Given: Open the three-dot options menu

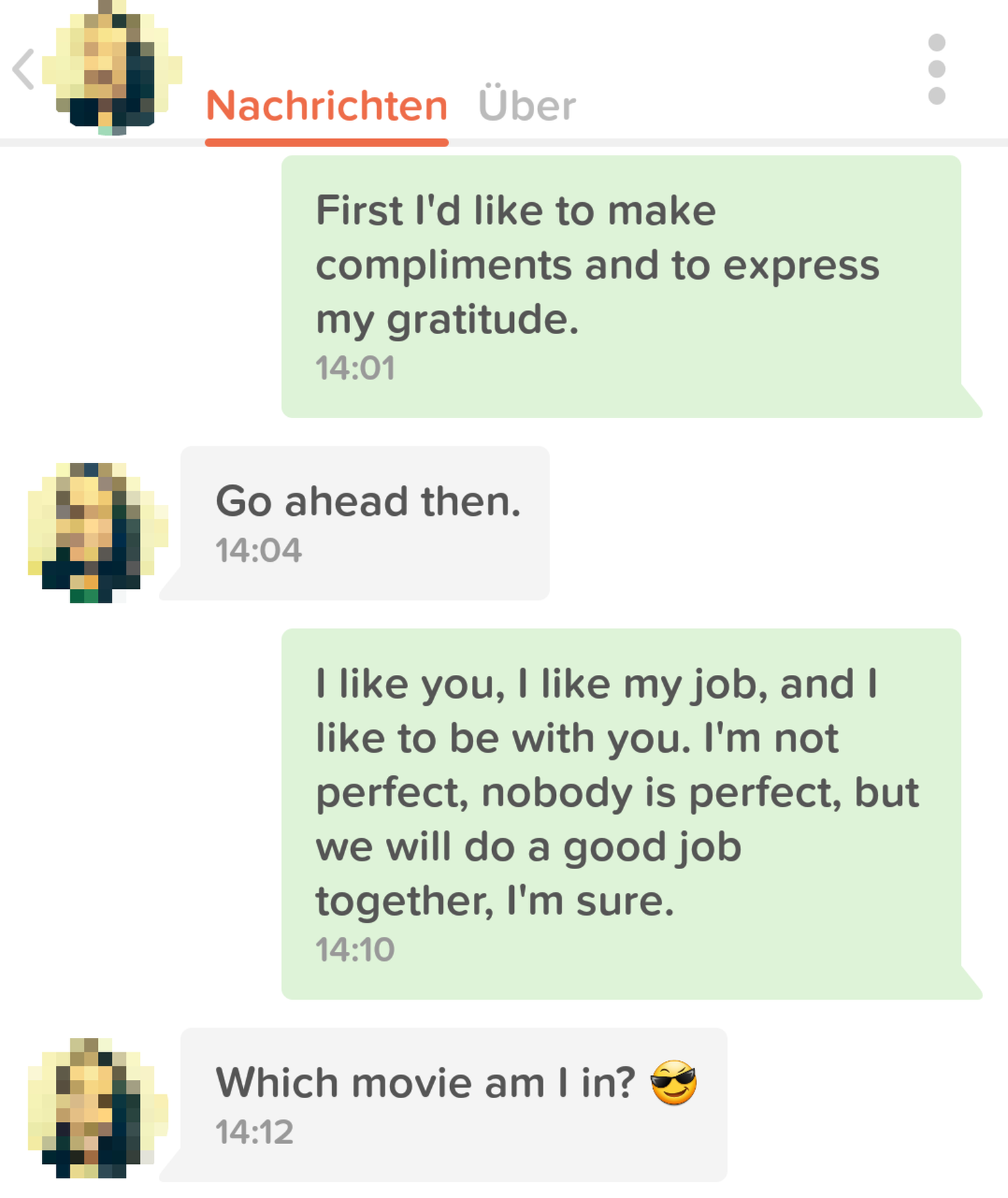Looking at the screenshot, I should 936,69.
